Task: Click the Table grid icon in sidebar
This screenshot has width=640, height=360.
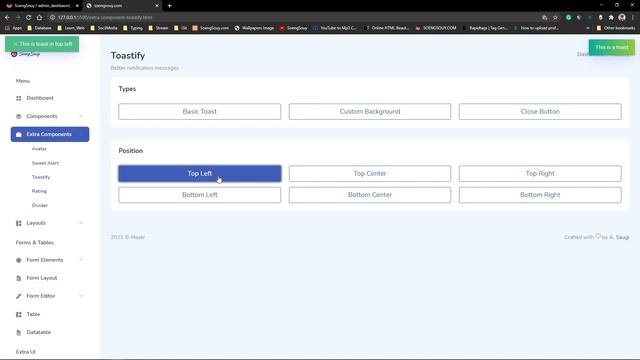Action: click(18, 314)
